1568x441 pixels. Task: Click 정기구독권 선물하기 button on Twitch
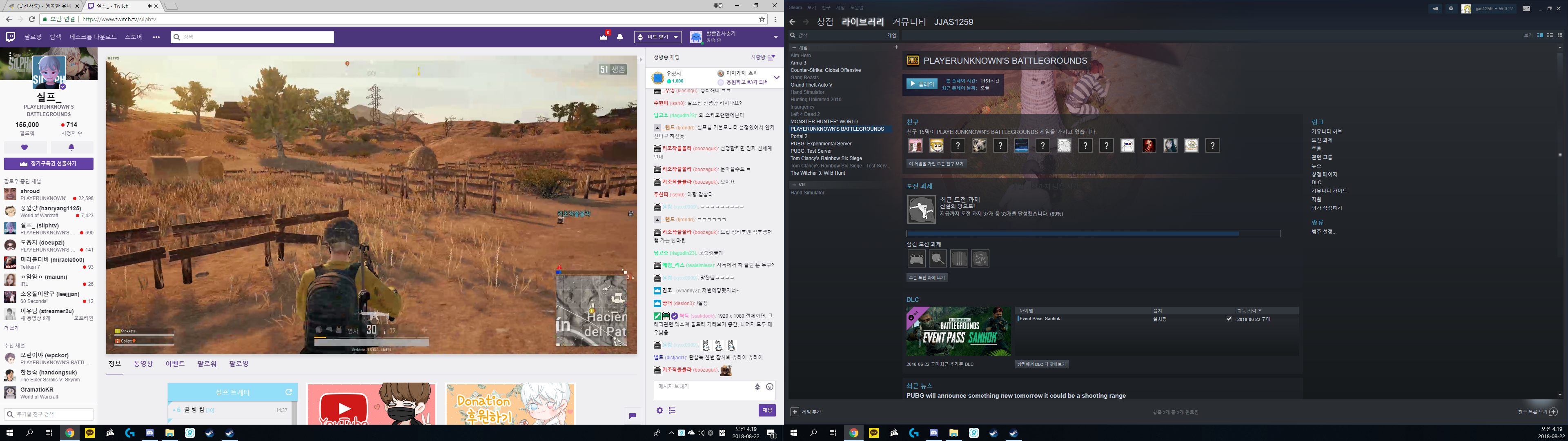49,164
